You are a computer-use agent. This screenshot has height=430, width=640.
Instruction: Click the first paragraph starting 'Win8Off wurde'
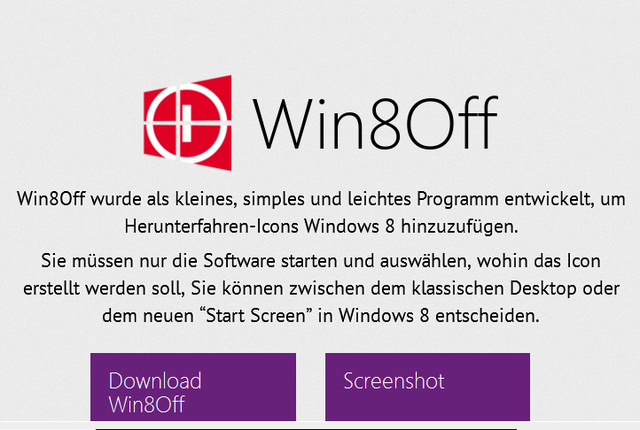pyautogui.click(x=321, y=213)
